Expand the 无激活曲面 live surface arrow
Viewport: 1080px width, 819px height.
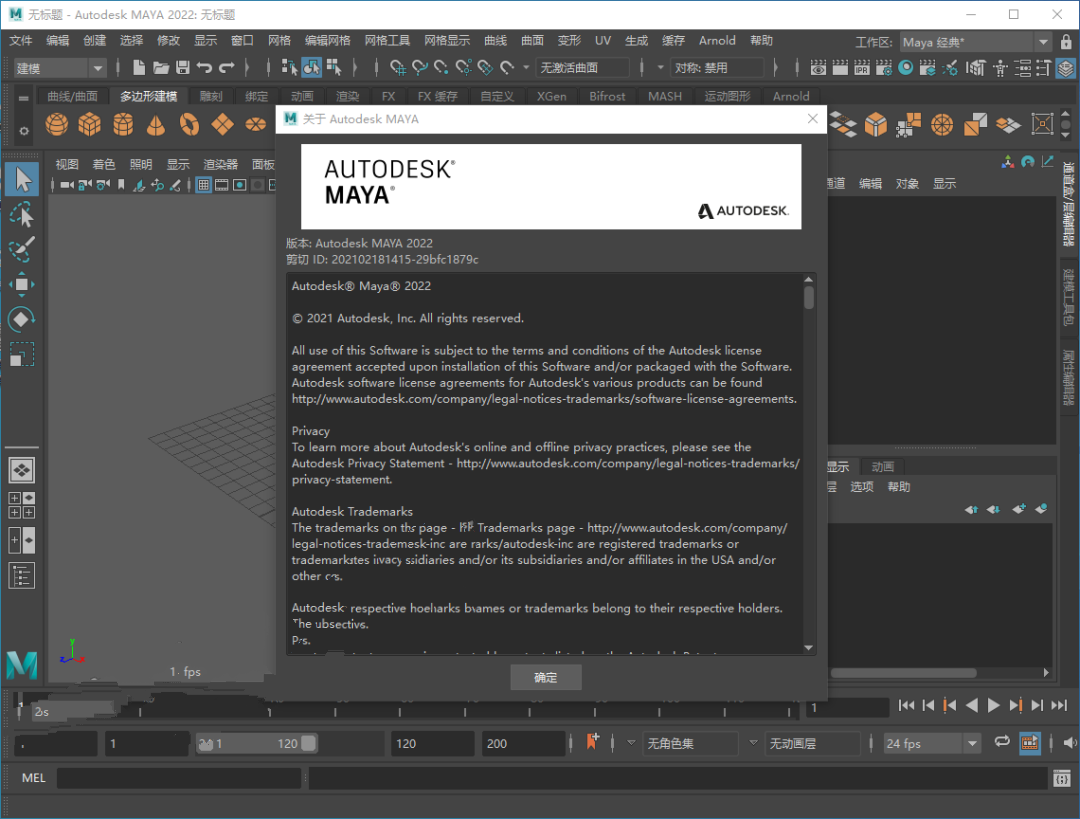point(526,68)
